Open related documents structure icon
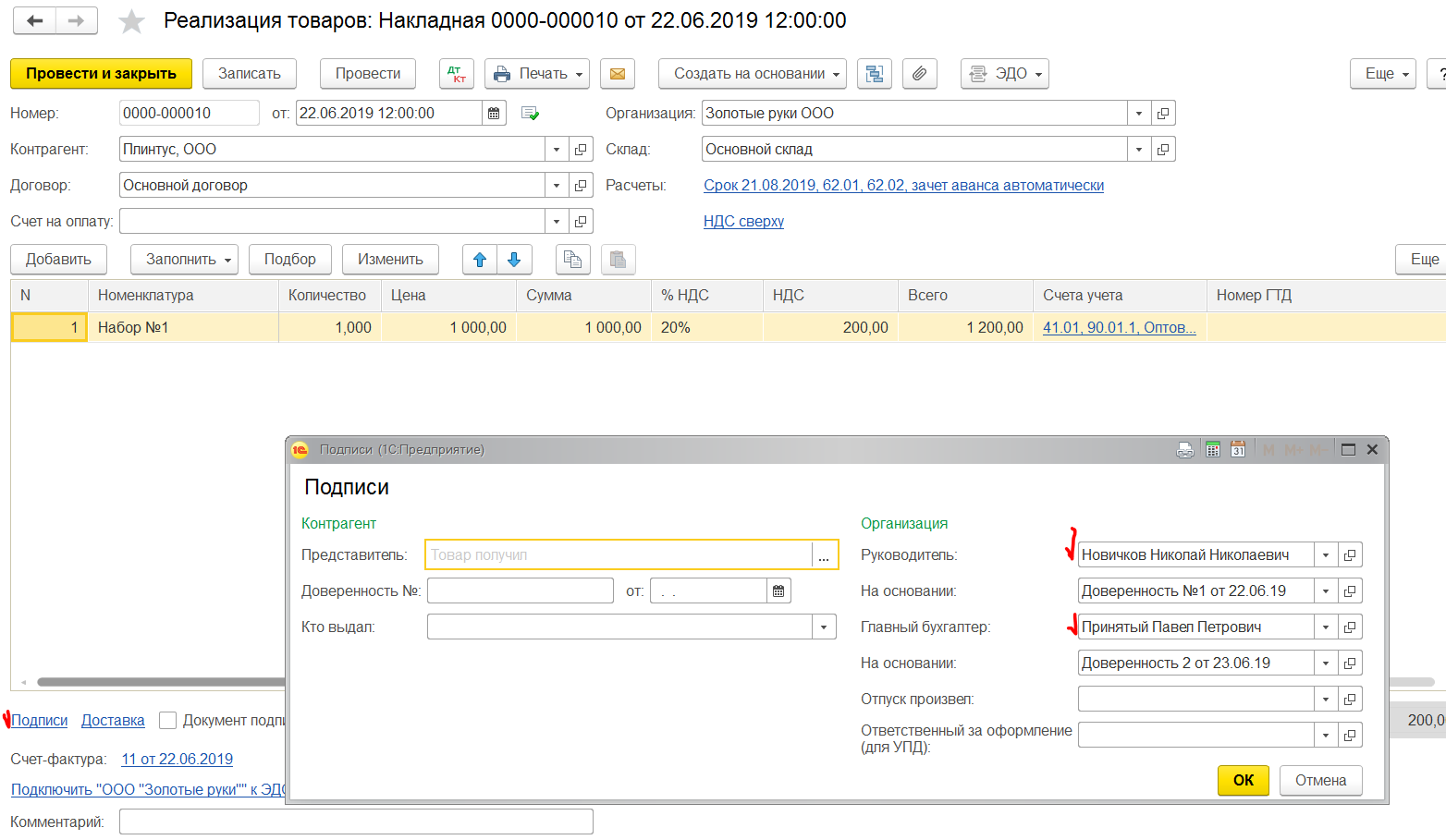Screen dimensions: 1446x840 875,74
